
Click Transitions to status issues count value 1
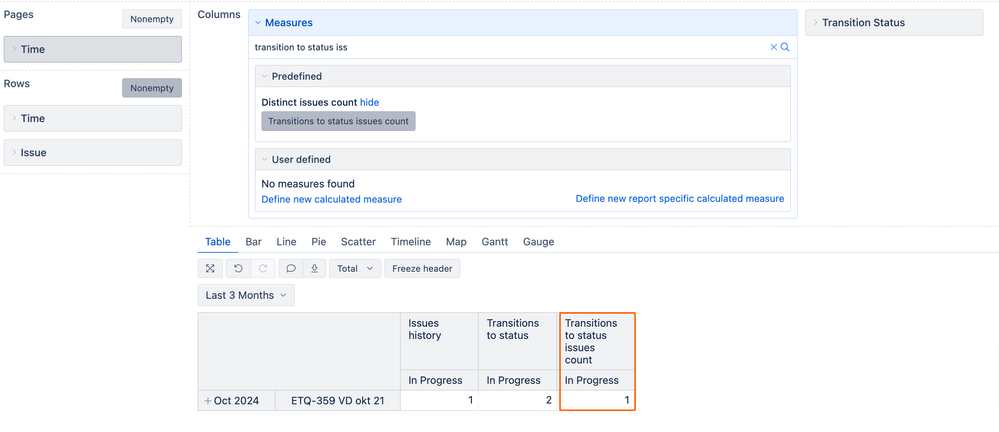(x=597, y=401)
